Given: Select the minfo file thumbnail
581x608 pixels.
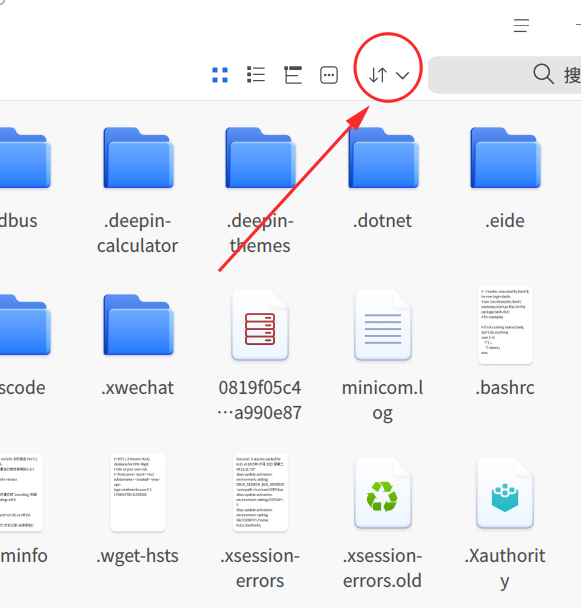Looking at the screenshot, I should pos(20,492).
